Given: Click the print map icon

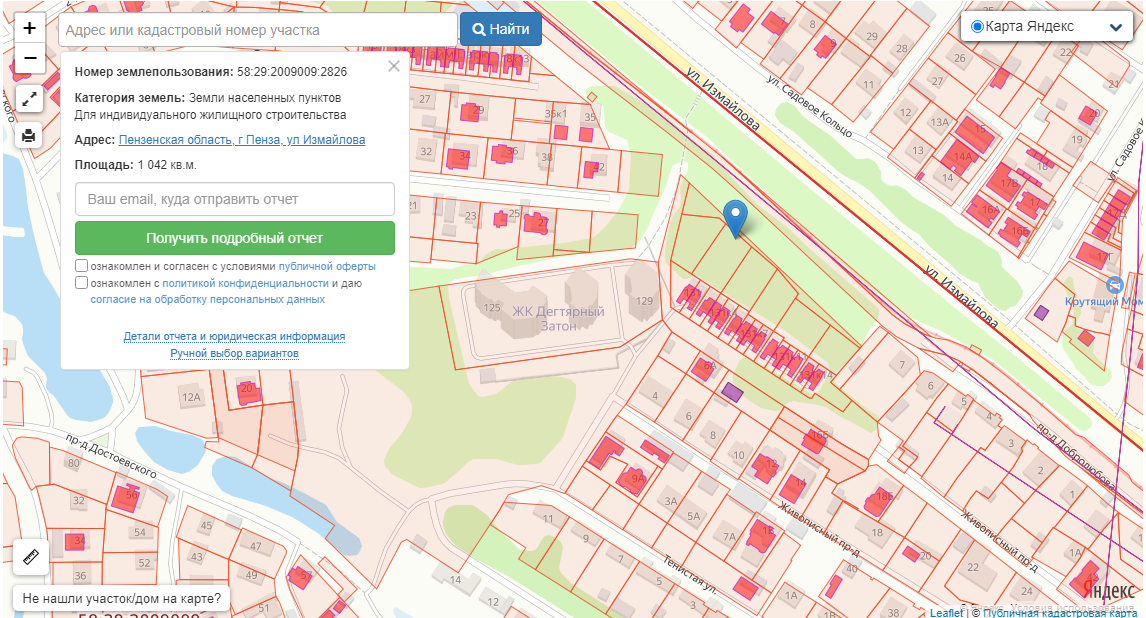Looking at the screenshot, I should click(30, 135).
